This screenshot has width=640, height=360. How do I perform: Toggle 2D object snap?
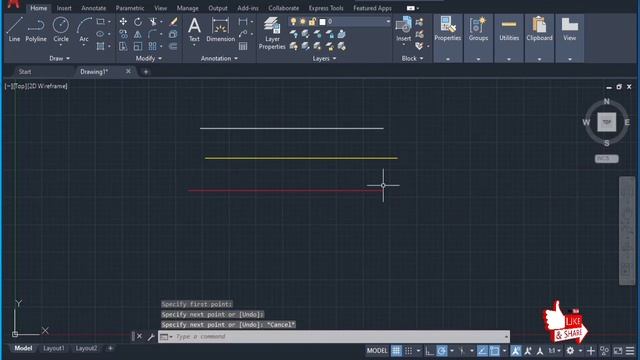tap(494, 351)
